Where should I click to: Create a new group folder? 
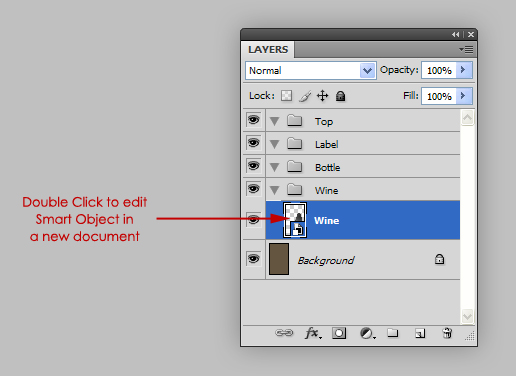393,333
